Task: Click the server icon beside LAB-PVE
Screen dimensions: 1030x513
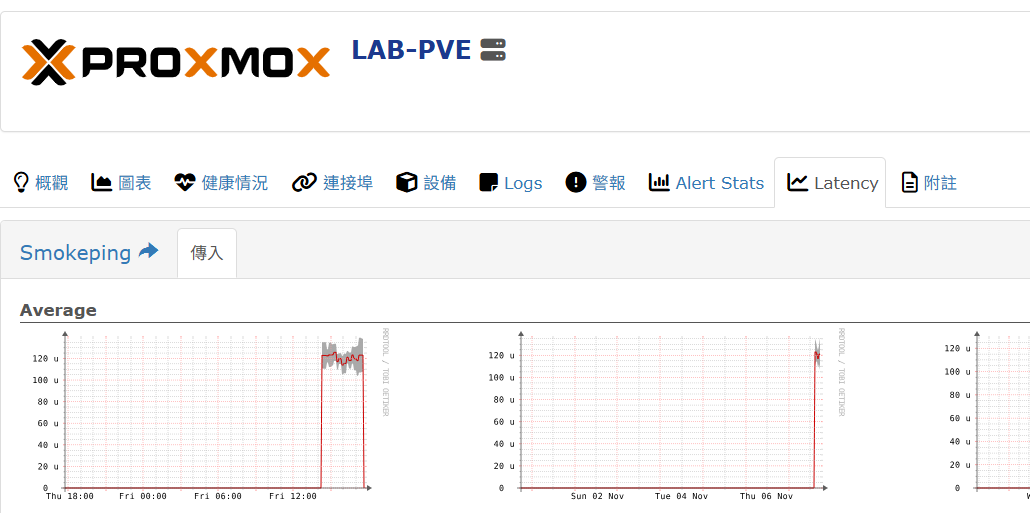Action: tap(493, 50)
